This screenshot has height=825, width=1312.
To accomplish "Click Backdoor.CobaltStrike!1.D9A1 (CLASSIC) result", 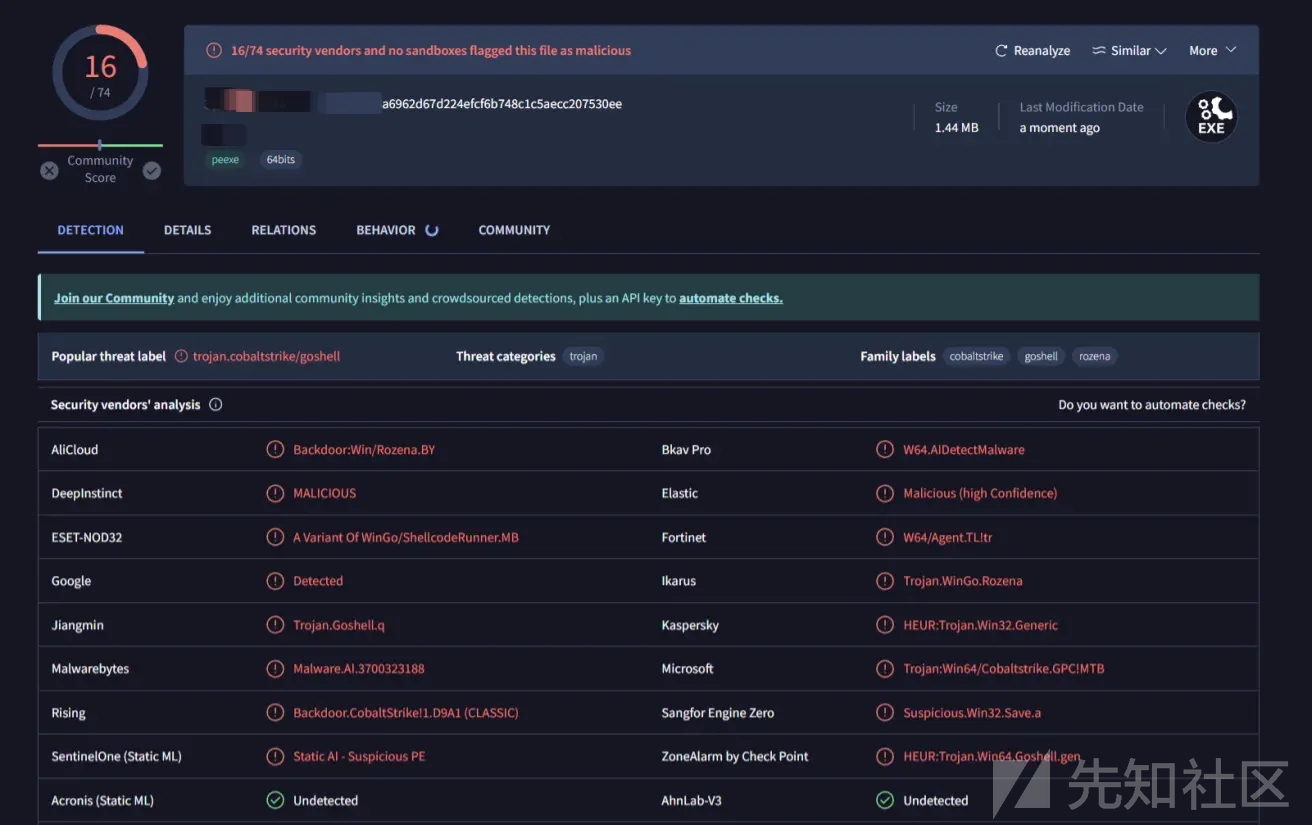I will tap(406, 713).
